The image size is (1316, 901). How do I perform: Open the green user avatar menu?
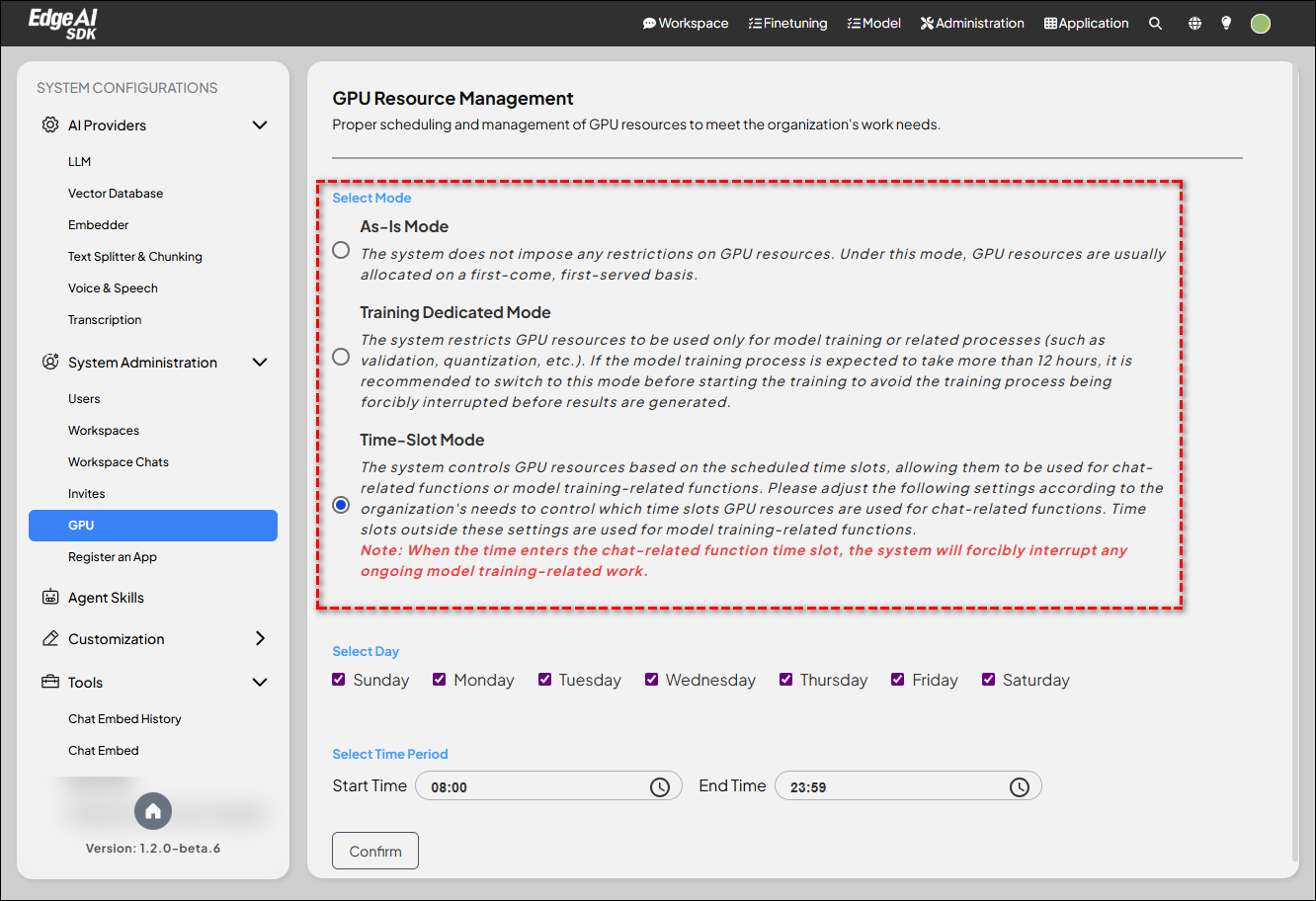point(1260,24)
